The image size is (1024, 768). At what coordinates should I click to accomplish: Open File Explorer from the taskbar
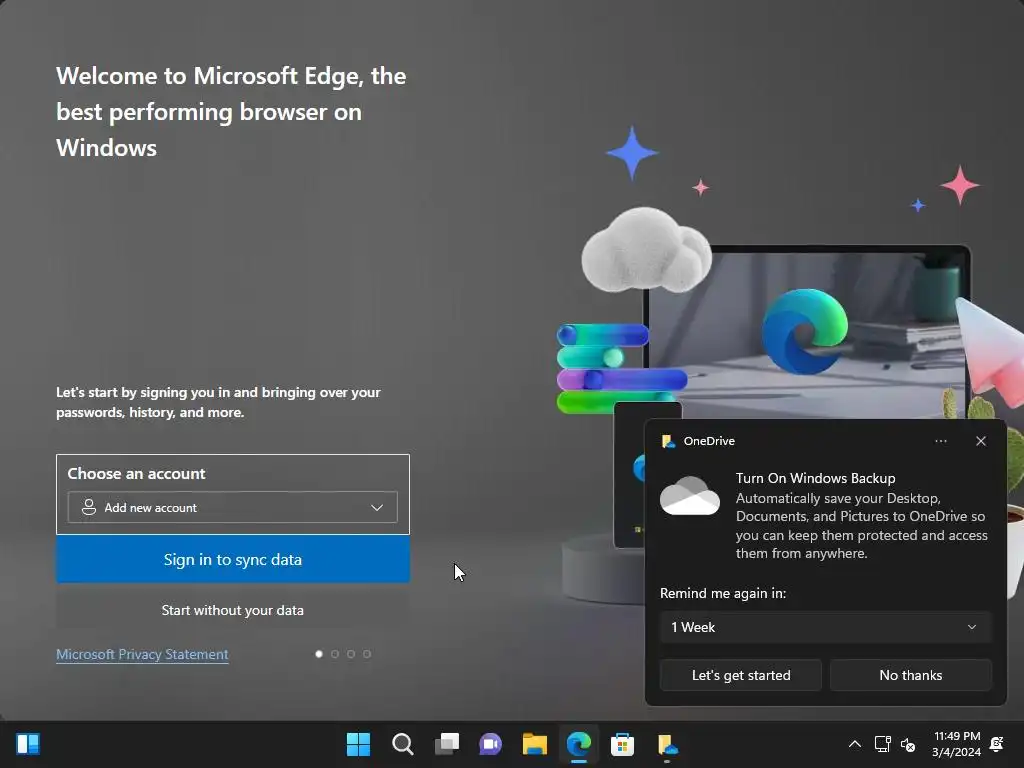pyautogui.click(x=535, y=744)
